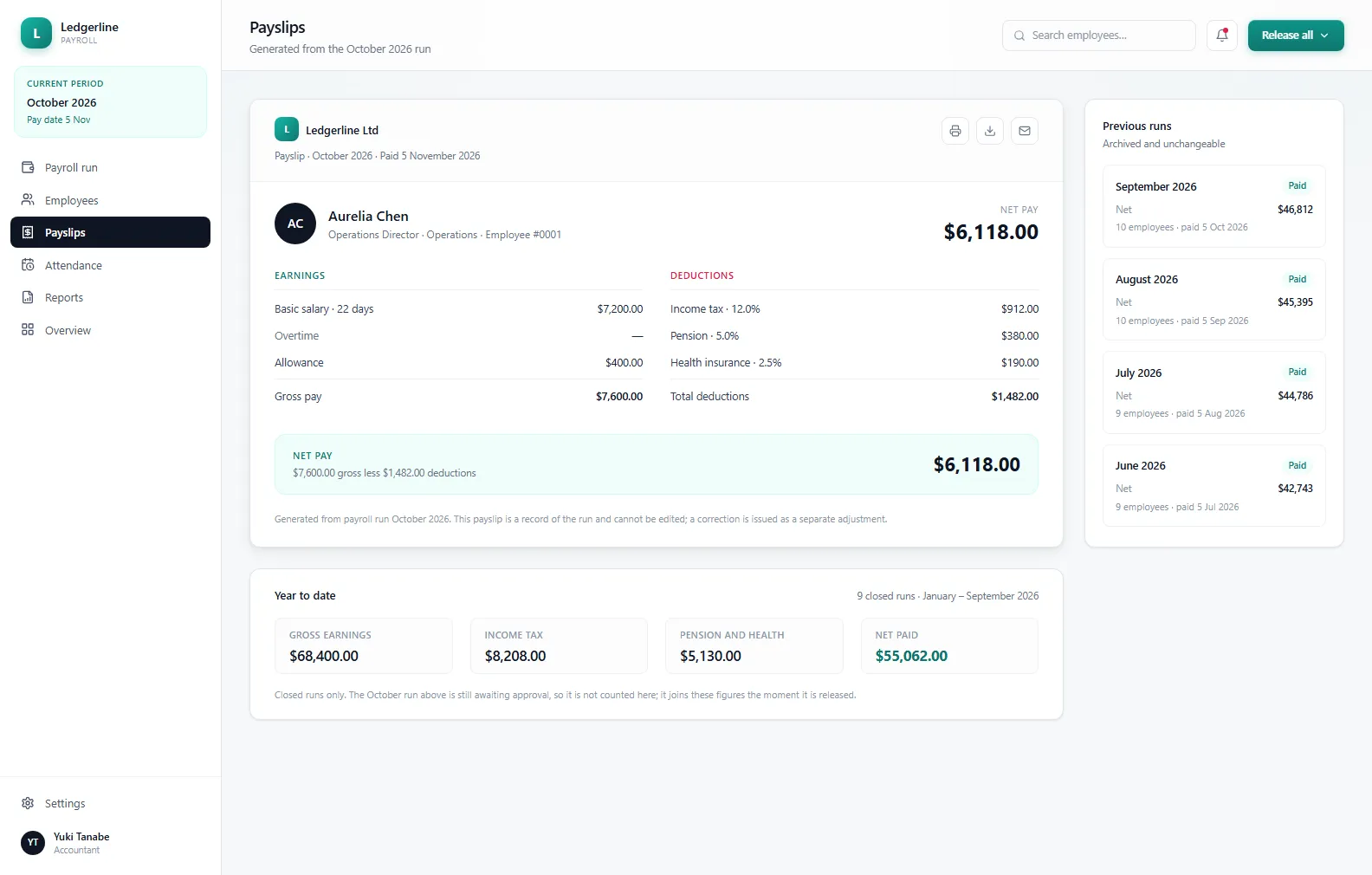Click the Current Period October 2026 card

(110, 101)
